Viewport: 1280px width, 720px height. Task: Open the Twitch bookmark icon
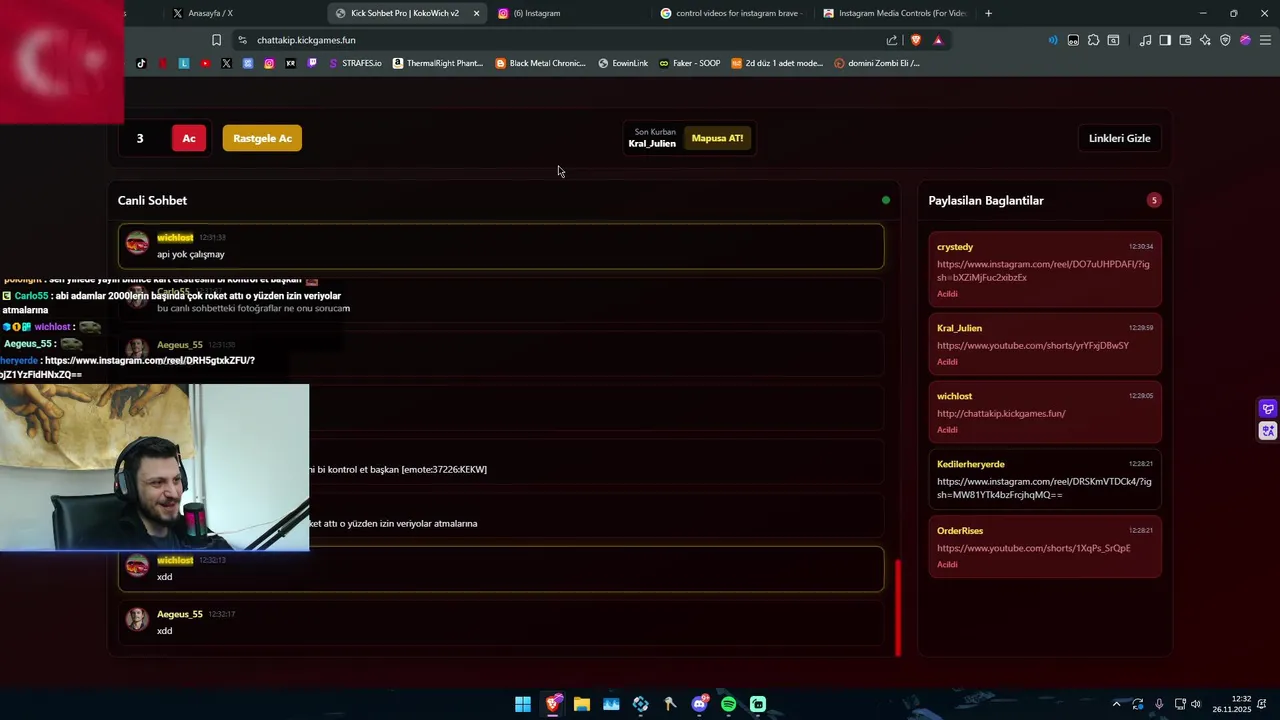[x=312, y=63]
